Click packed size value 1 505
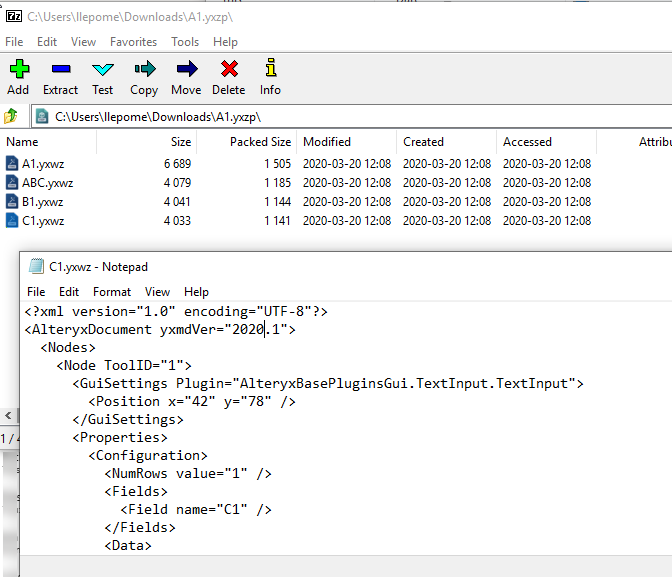This screenshot has height=577, width=672. click(x=277, y=164)
